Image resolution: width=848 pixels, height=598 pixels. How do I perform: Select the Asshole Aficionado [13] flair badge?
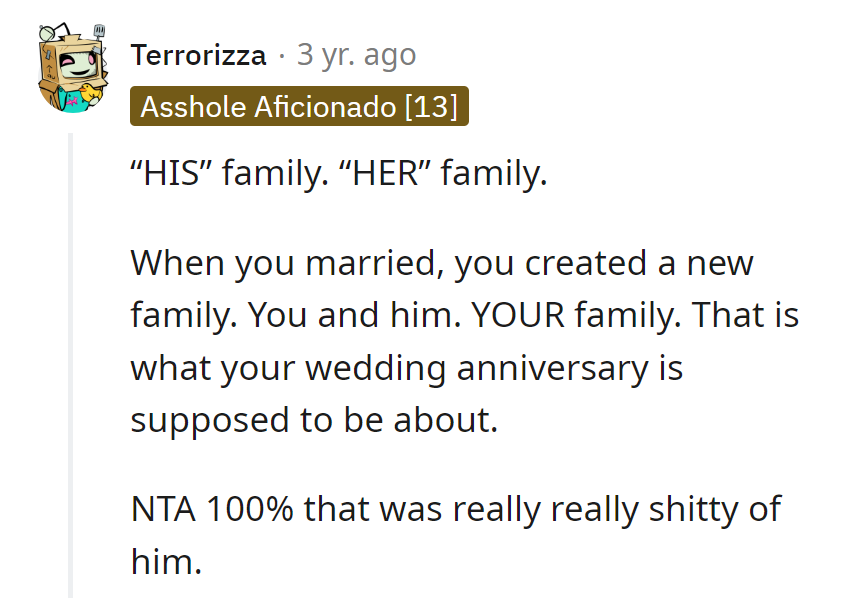(x=298, y=105)
